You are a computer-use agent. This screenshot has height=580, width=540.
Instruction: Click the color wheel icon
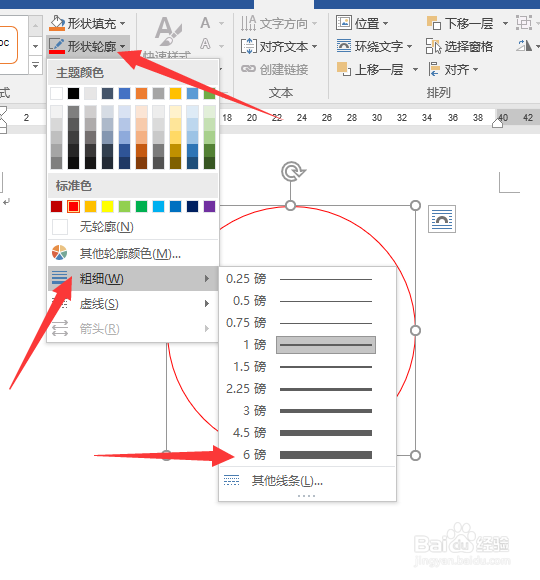(59, 253)
